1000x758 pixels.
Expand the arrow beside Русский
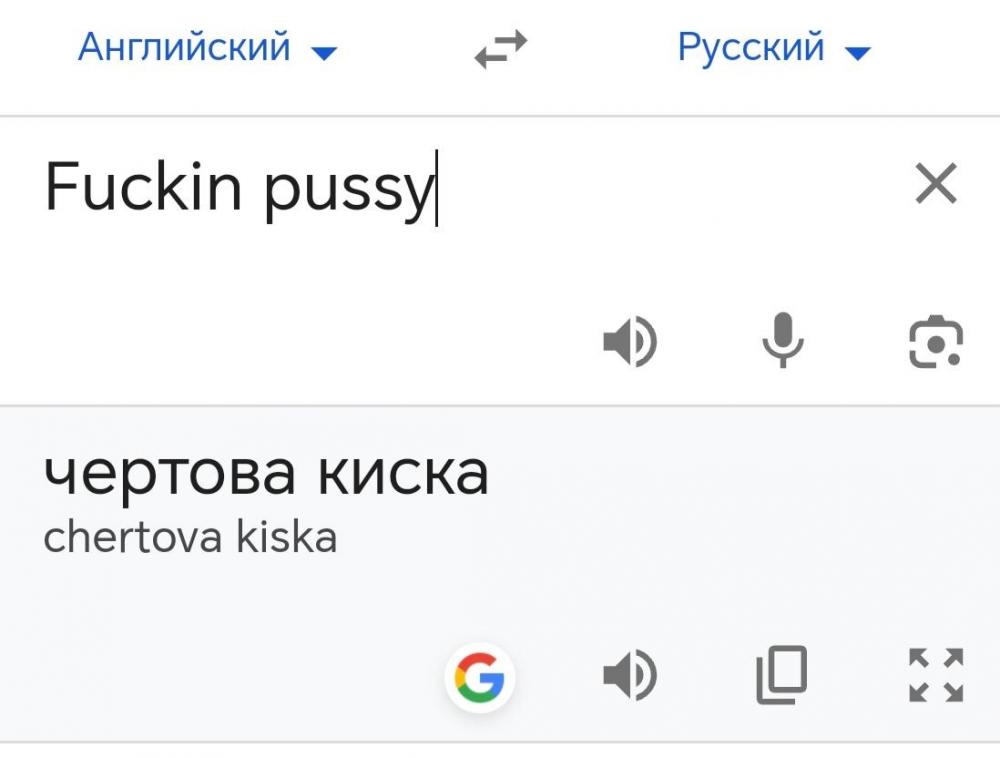(858, 53)
